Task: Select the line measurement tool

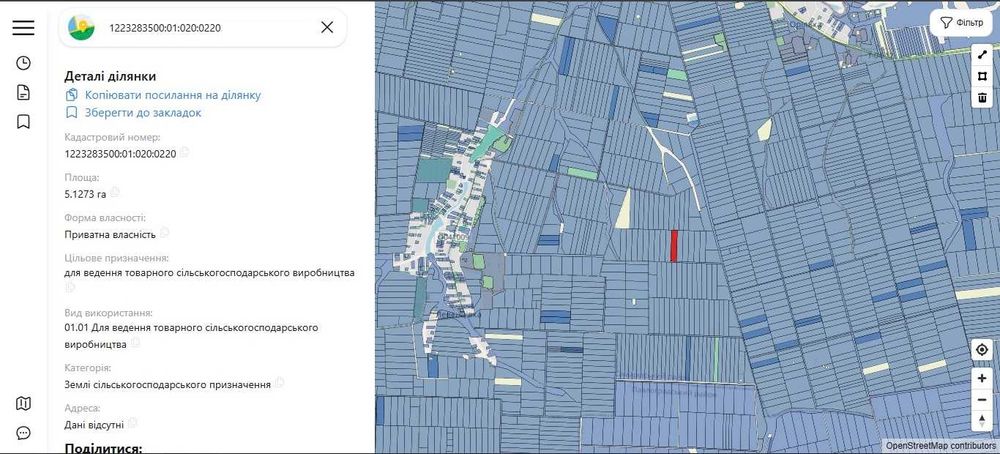Action: [x=983, y=55]
